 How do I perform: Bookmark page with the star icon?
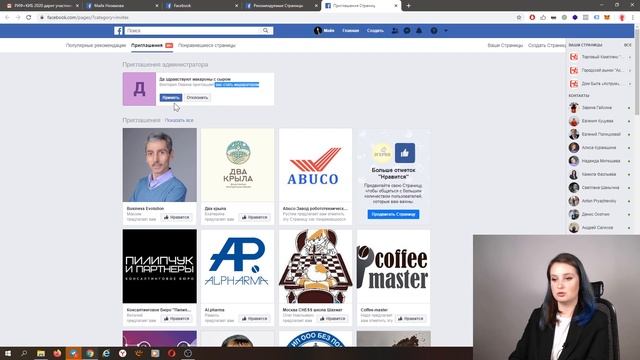pos(519,18)
